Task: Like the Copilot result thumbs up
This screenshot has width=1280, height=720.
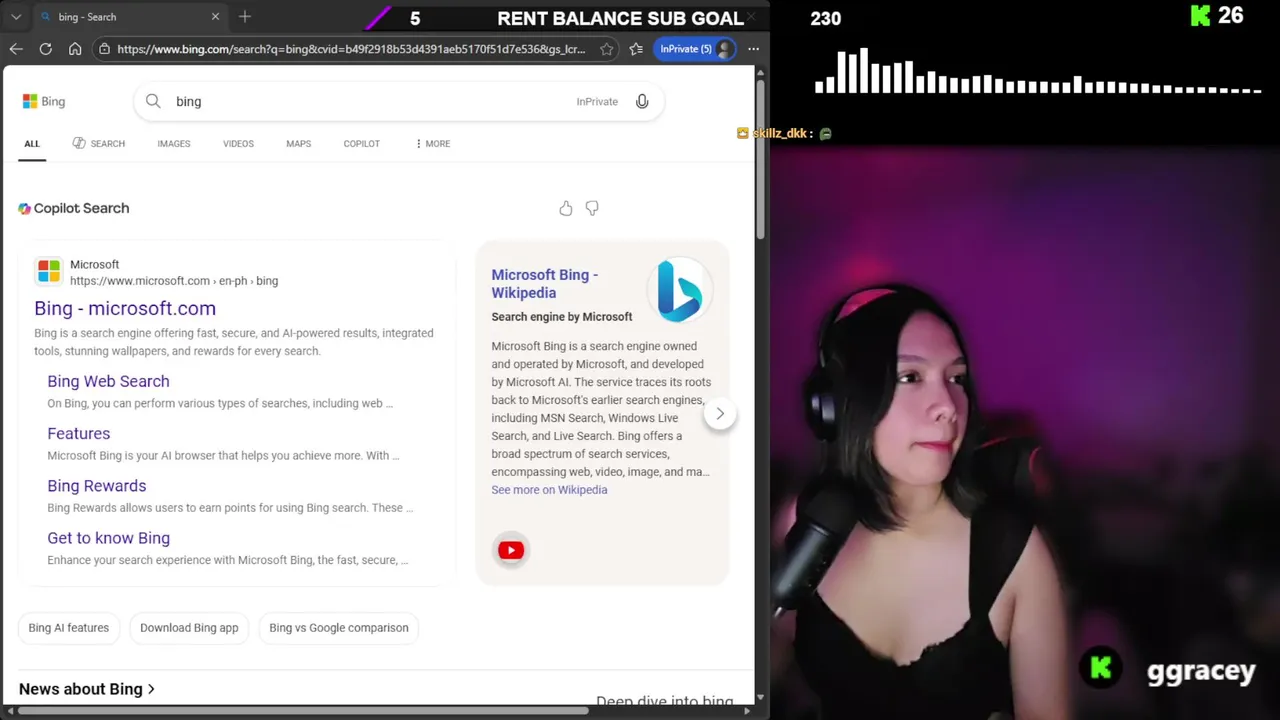Action: point(566,208)
